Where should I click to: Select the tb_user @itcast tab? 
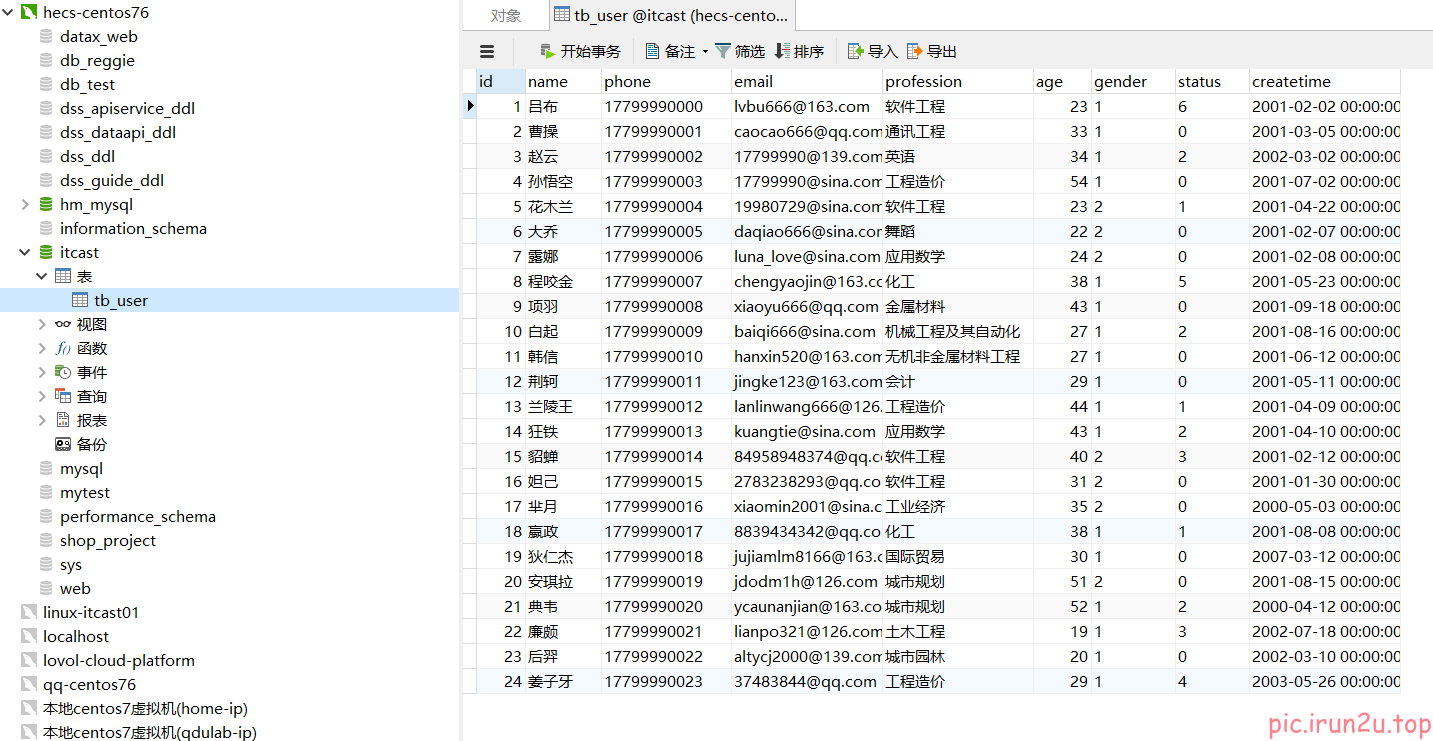click(x=671, y=15)
